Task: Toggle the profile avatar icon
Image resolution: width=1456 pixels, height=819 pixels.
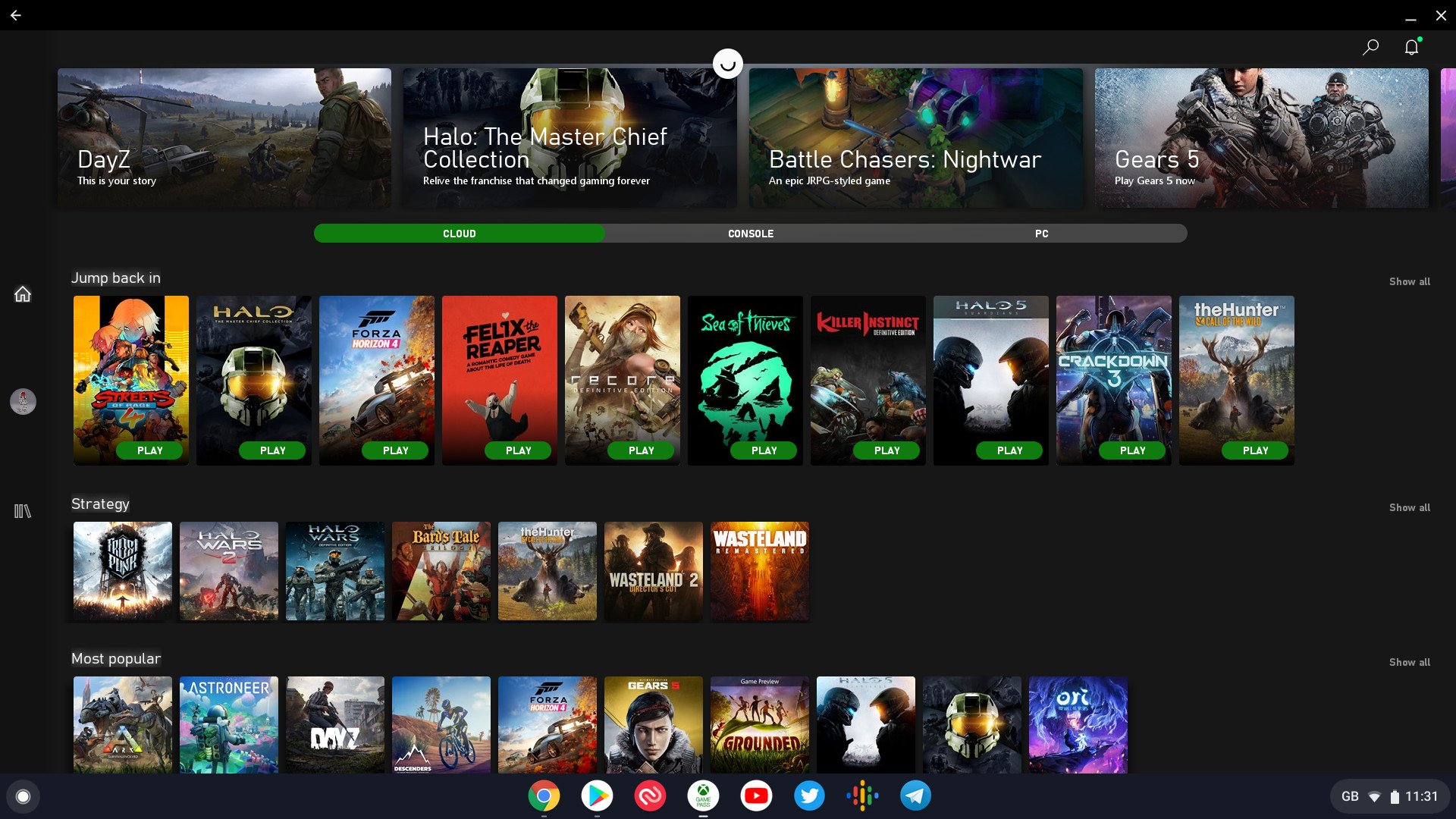Action: [x=22, y=401]
